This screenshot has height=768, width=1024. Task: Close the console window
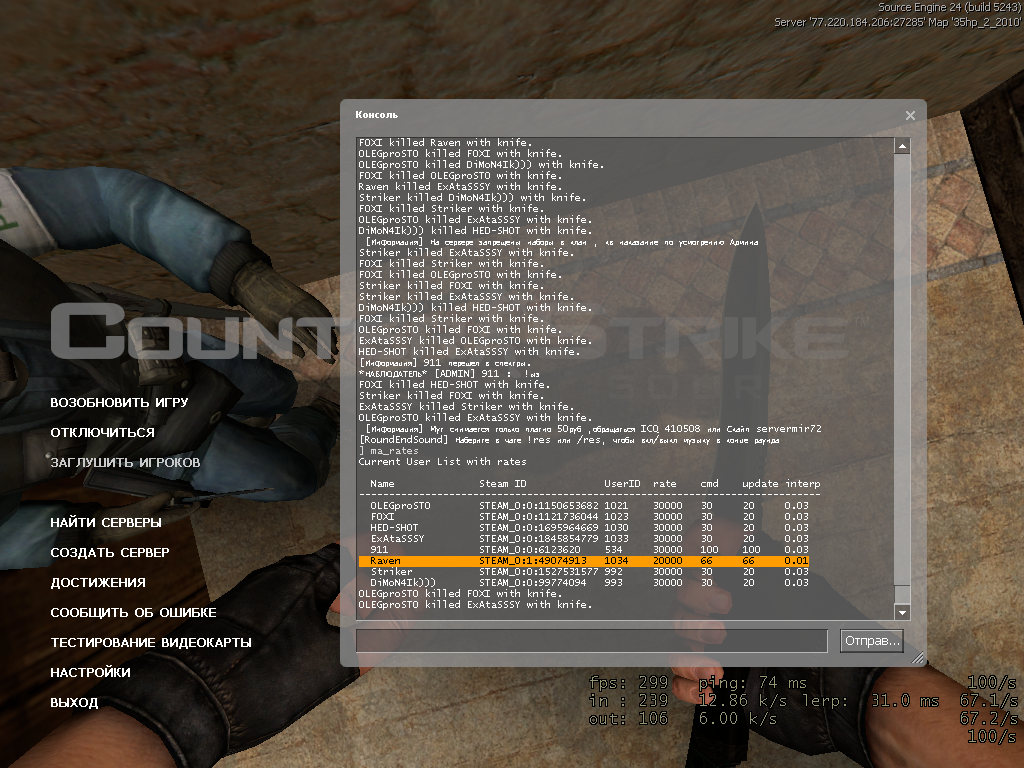tap(910, 116)
